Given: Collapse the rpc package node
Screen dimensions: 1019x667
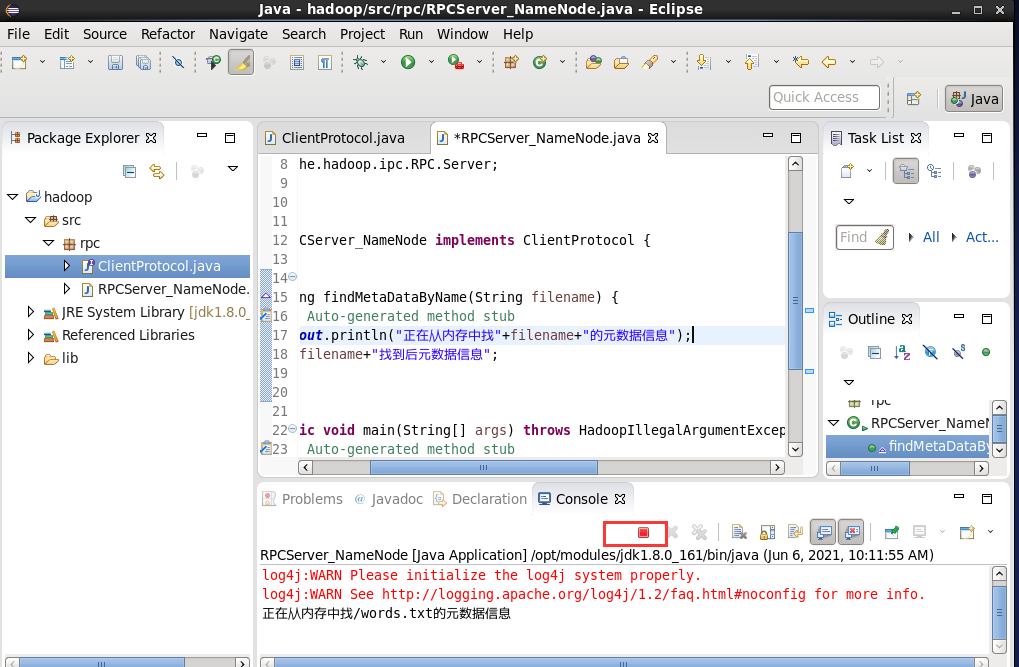Looking at the screenshot, I should pyautogui.click(x=48, y=242).
